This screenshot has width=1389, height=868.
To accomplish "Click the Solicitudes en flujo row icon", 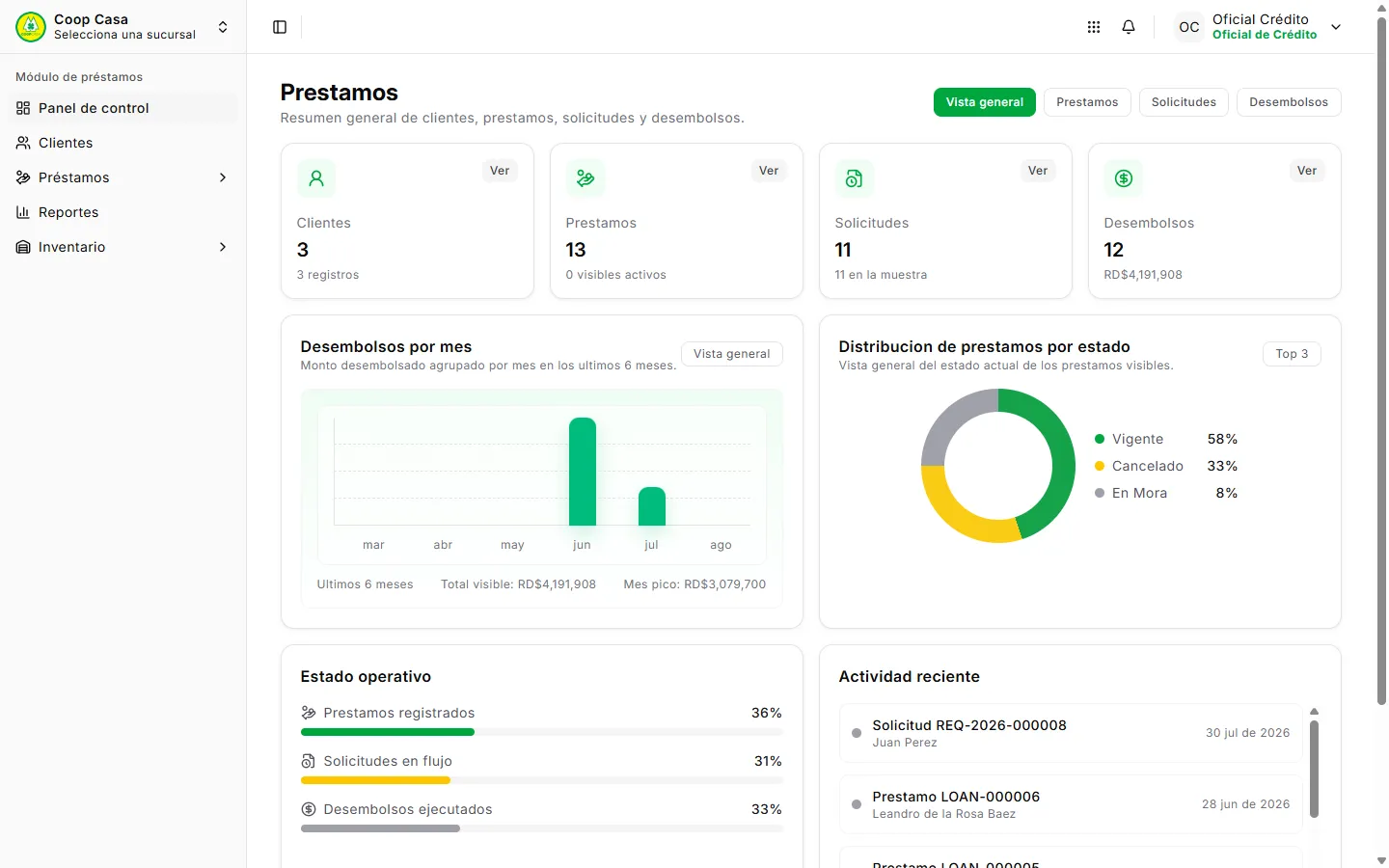I will tap(309, 761).
